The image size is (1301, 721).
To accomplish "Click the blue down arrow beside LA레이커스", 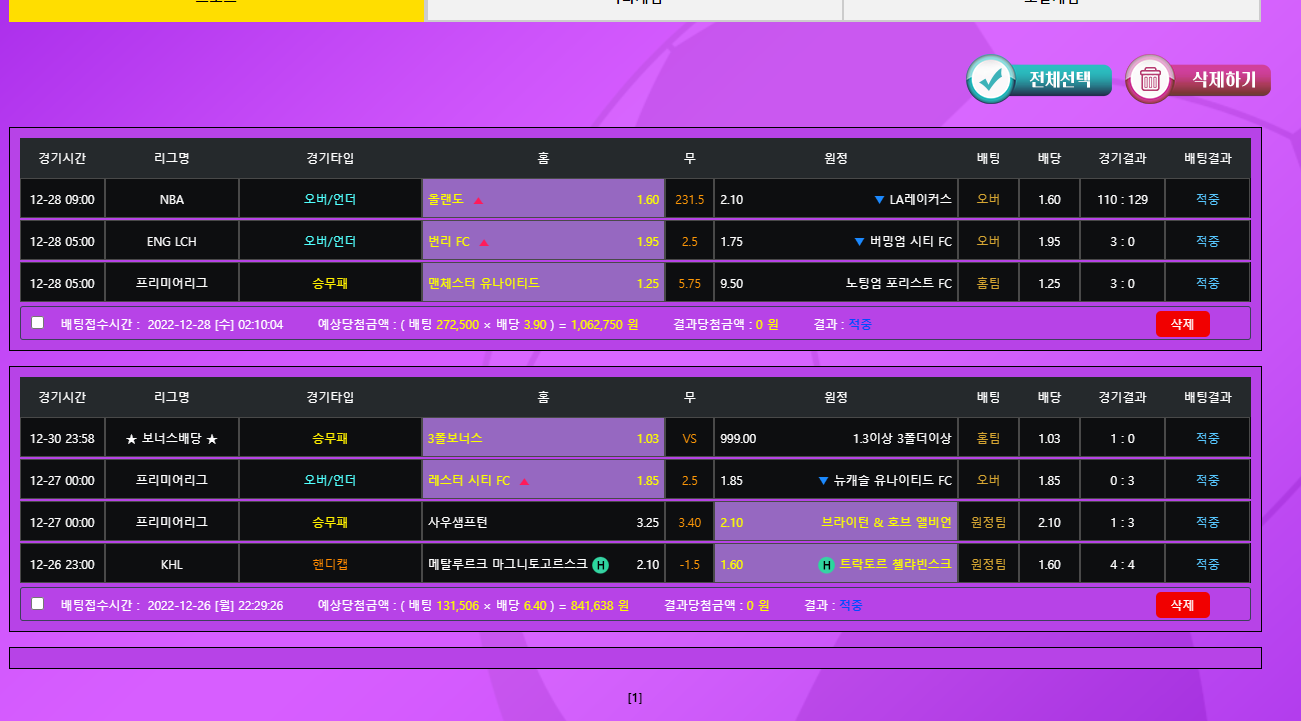I will pyautogui.click(x=879, y=200).
